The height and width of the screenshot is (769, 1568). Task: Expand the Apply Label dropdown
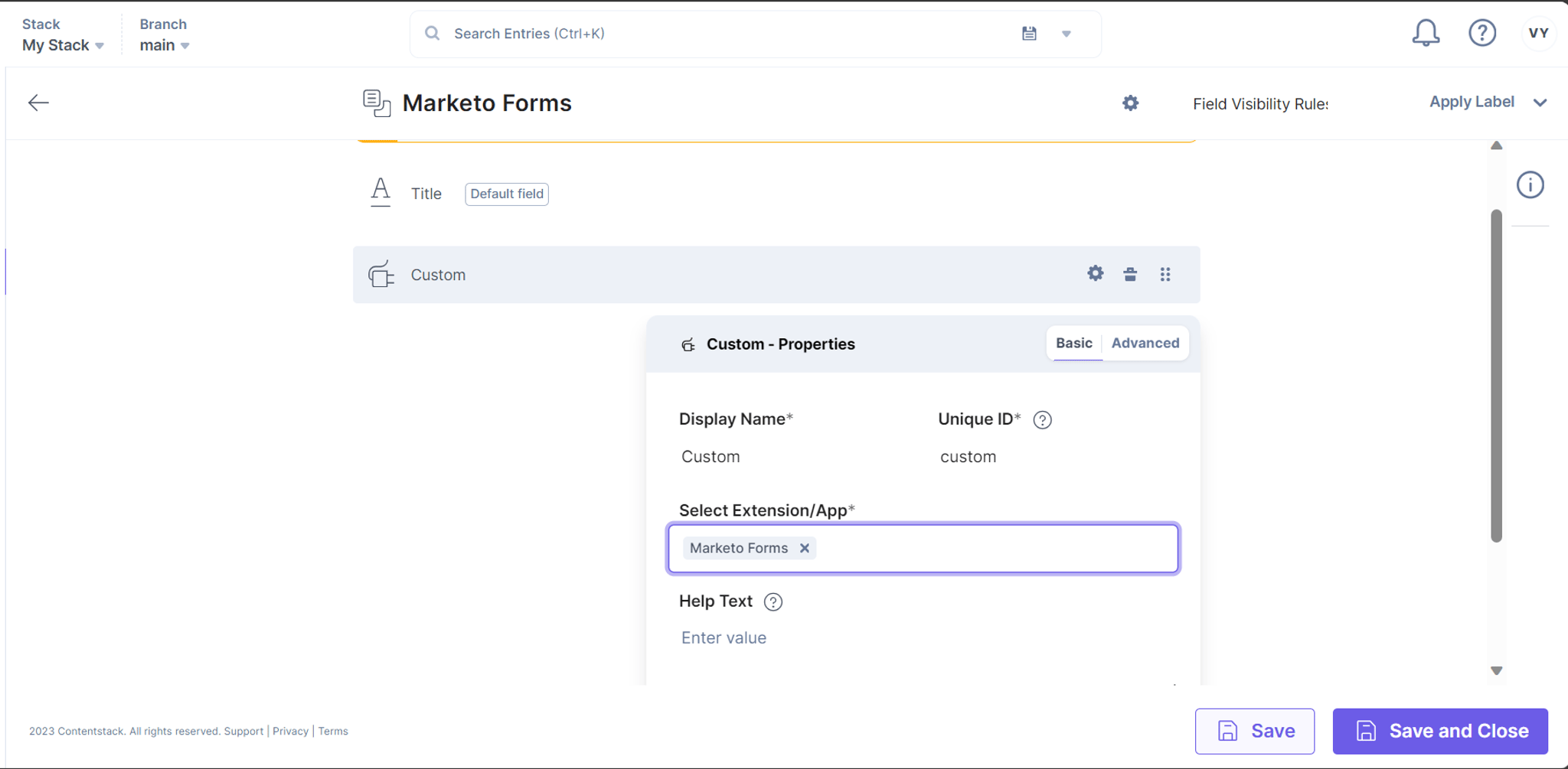click(1488, 103)
